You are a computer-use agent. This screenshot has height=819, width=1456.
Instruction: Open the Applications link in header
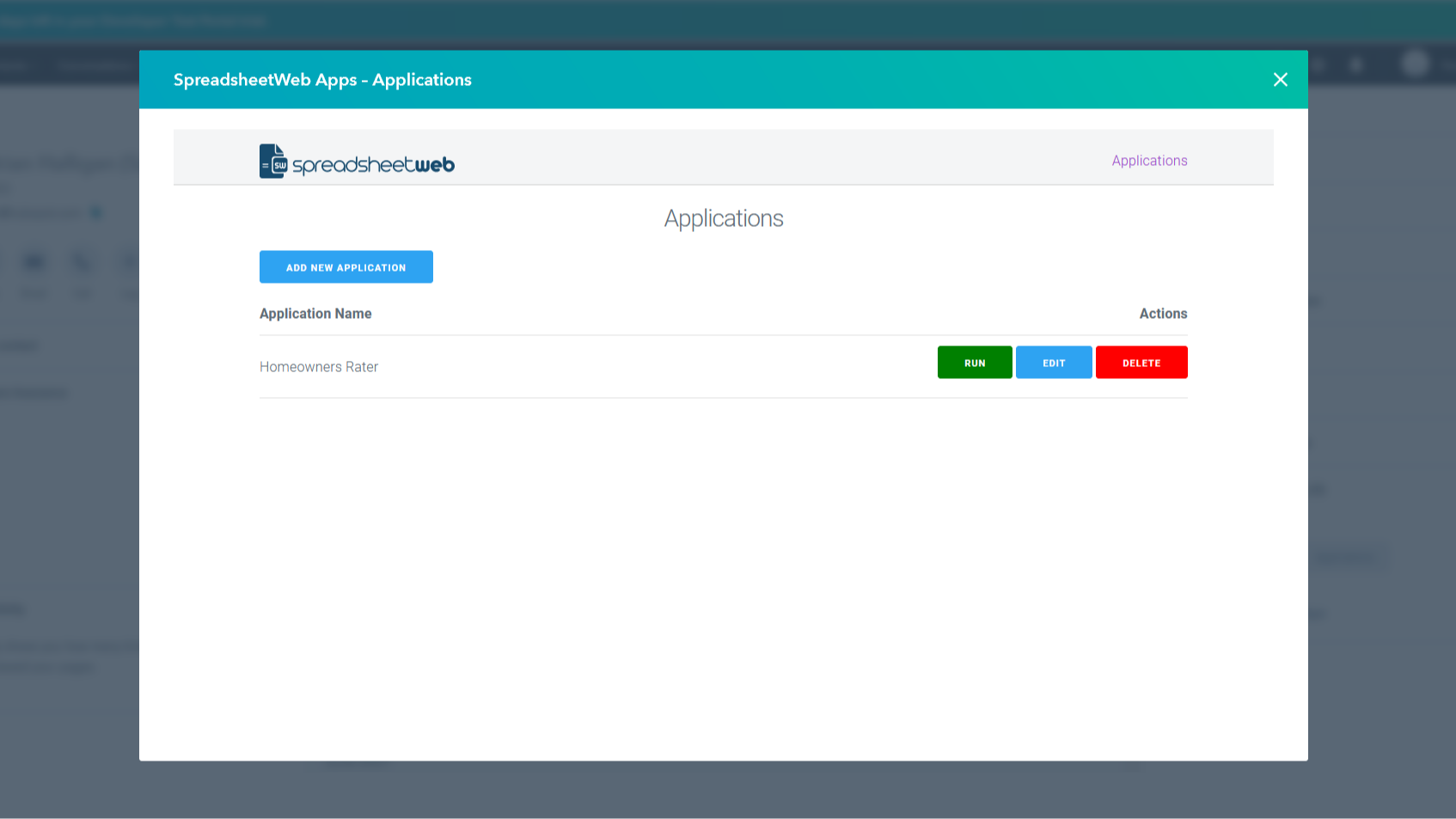(1149, 161)
